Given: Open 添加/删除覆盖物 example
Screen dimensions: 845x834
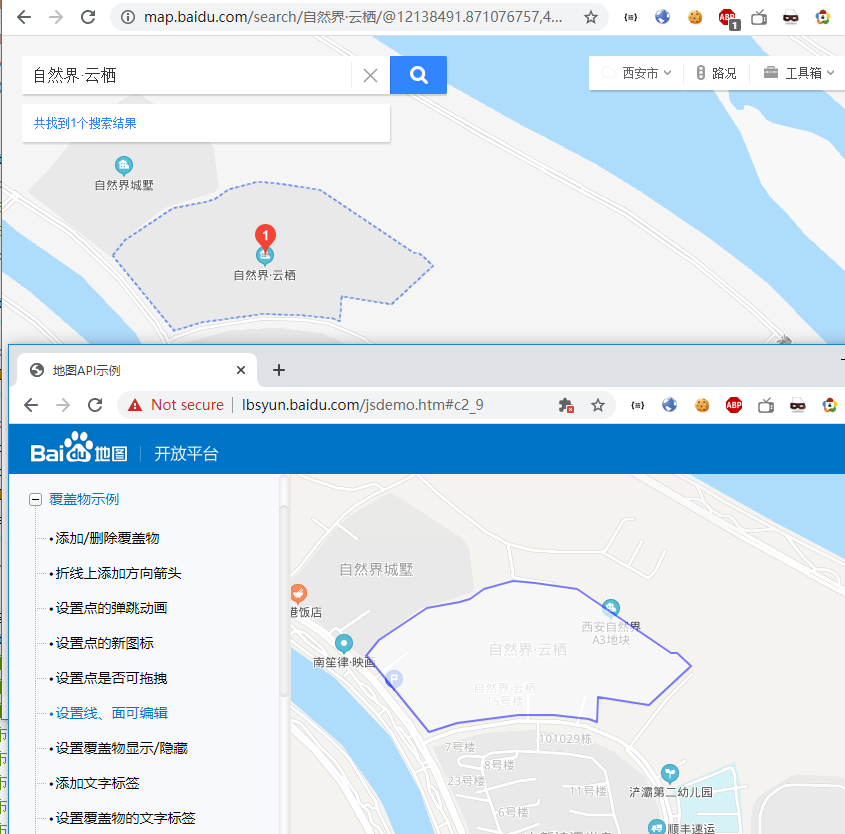Looking at the screenshot, I should (x=107, y=538).
